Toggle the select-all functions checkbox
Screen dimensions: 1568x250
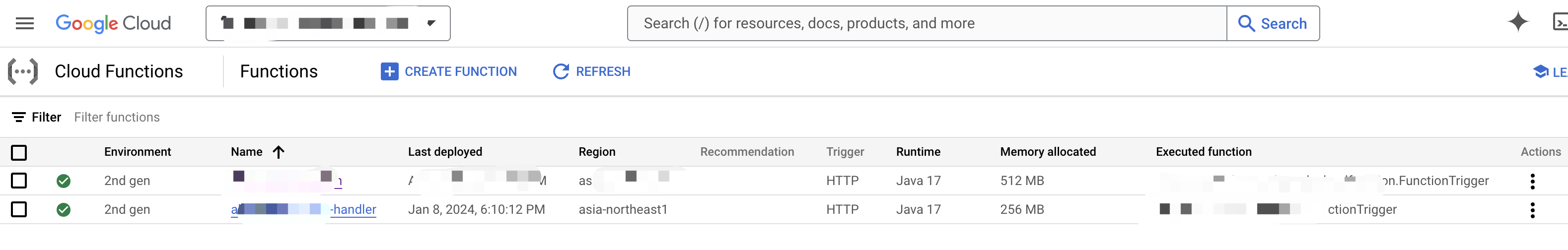[x=19, y=153]
